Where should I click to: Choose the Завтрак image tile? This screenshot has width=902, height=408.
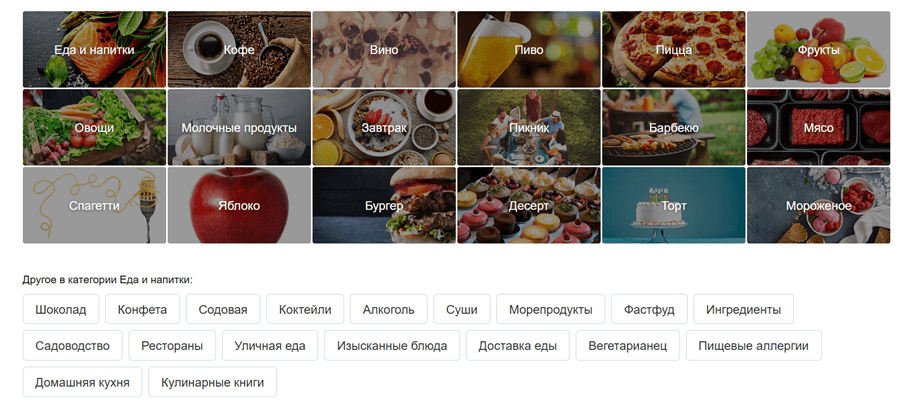click(384, 127)
